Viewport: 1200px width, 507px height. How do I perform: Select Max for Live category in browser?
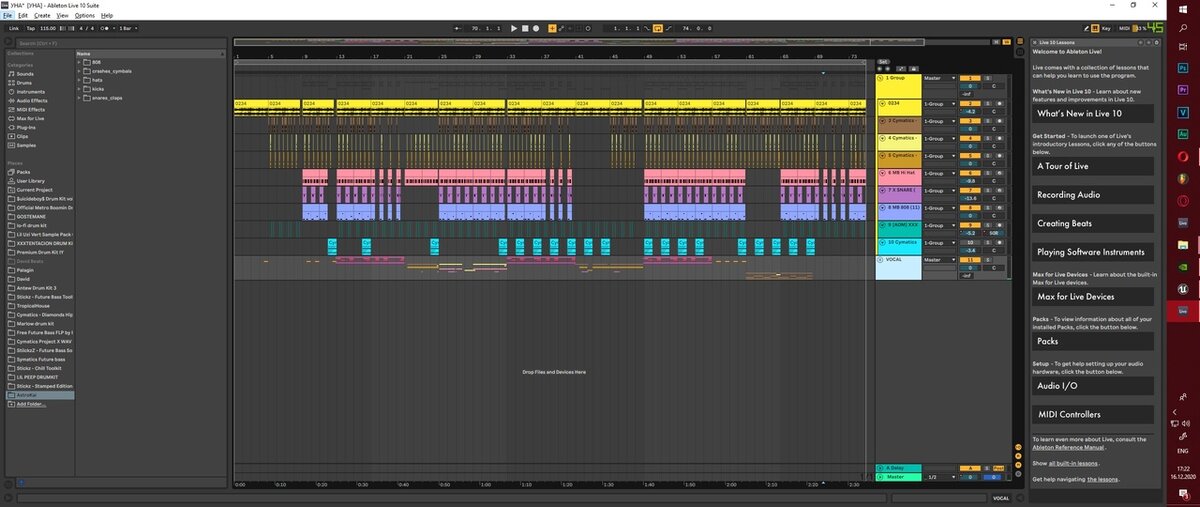pyautogui.click(x=31, y=119)
